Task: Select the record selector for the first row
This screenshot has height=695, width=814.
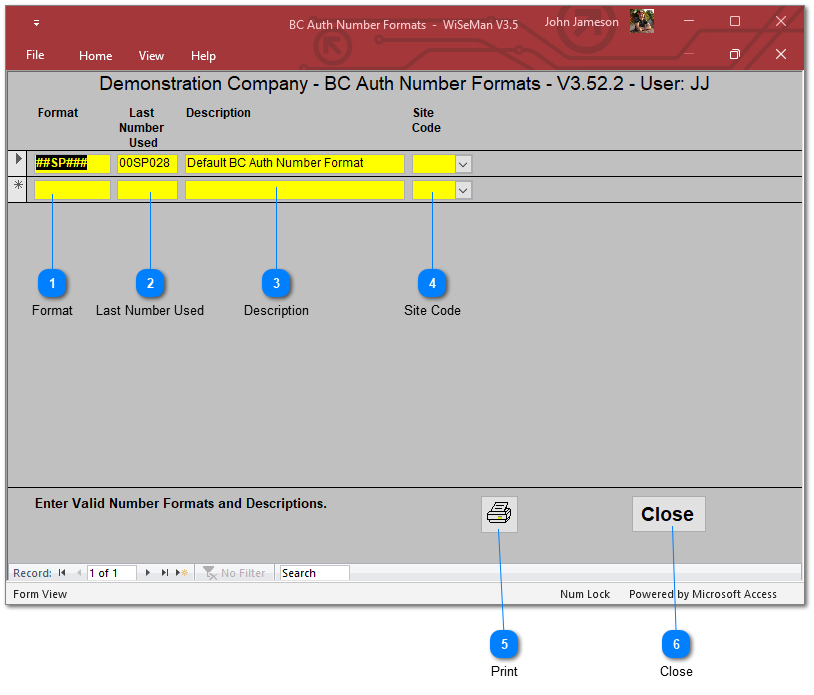Action: tap(18, 163)
